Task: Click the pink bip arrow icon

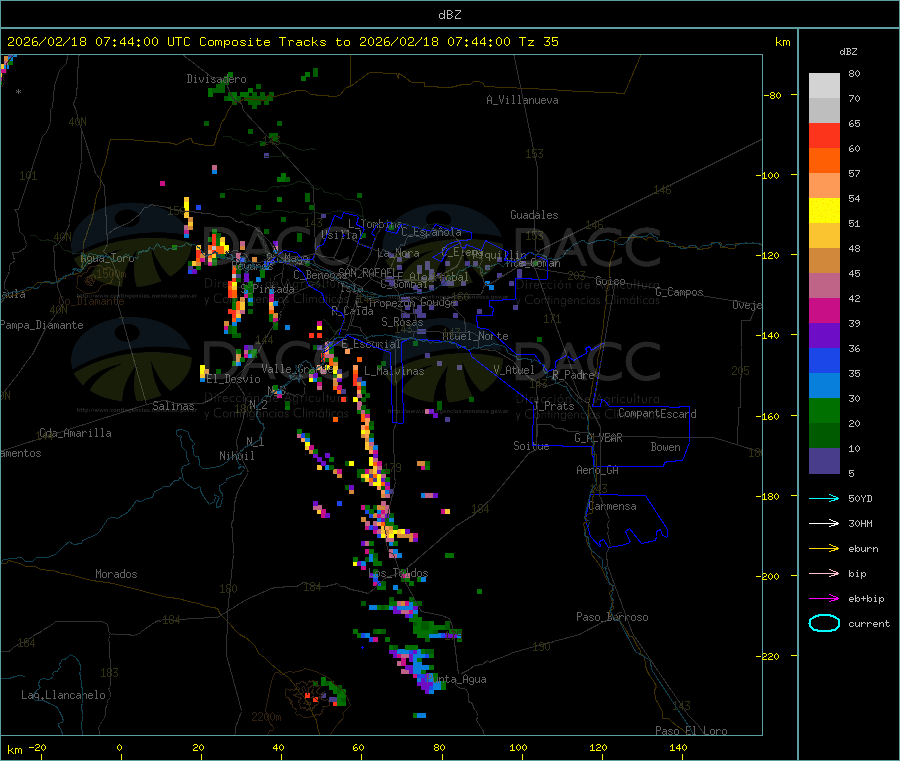Action: 824,573
